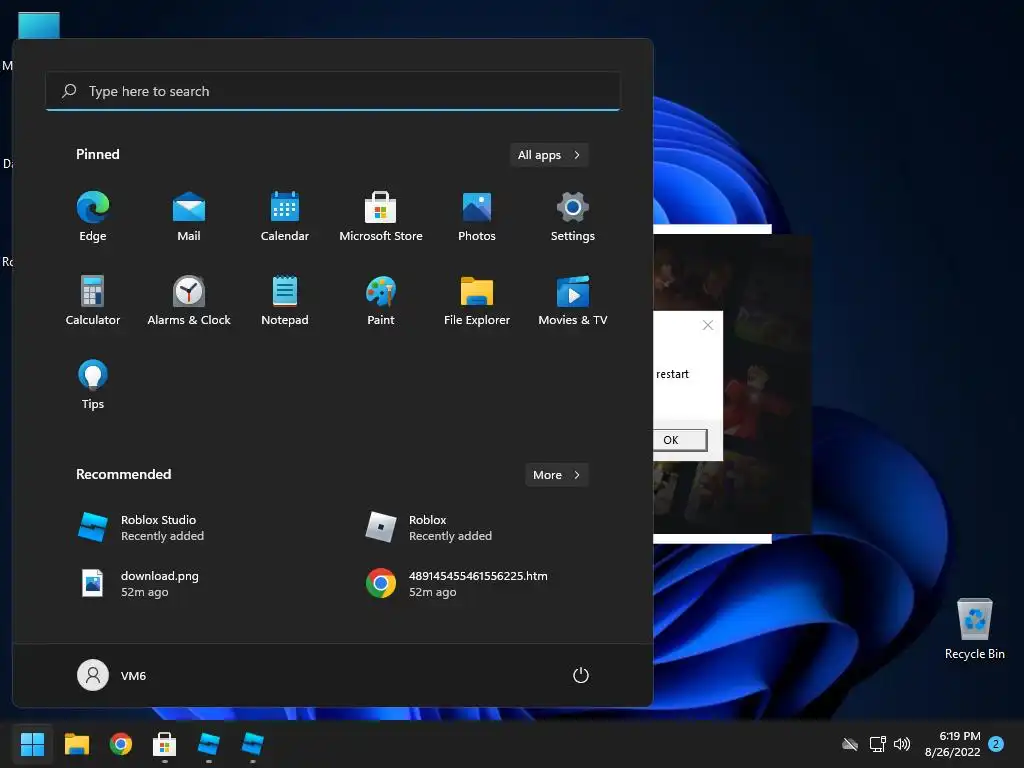Click the power button in Start menu
The width and height of the screenshot is (1024, 768).
coord(581,675)
